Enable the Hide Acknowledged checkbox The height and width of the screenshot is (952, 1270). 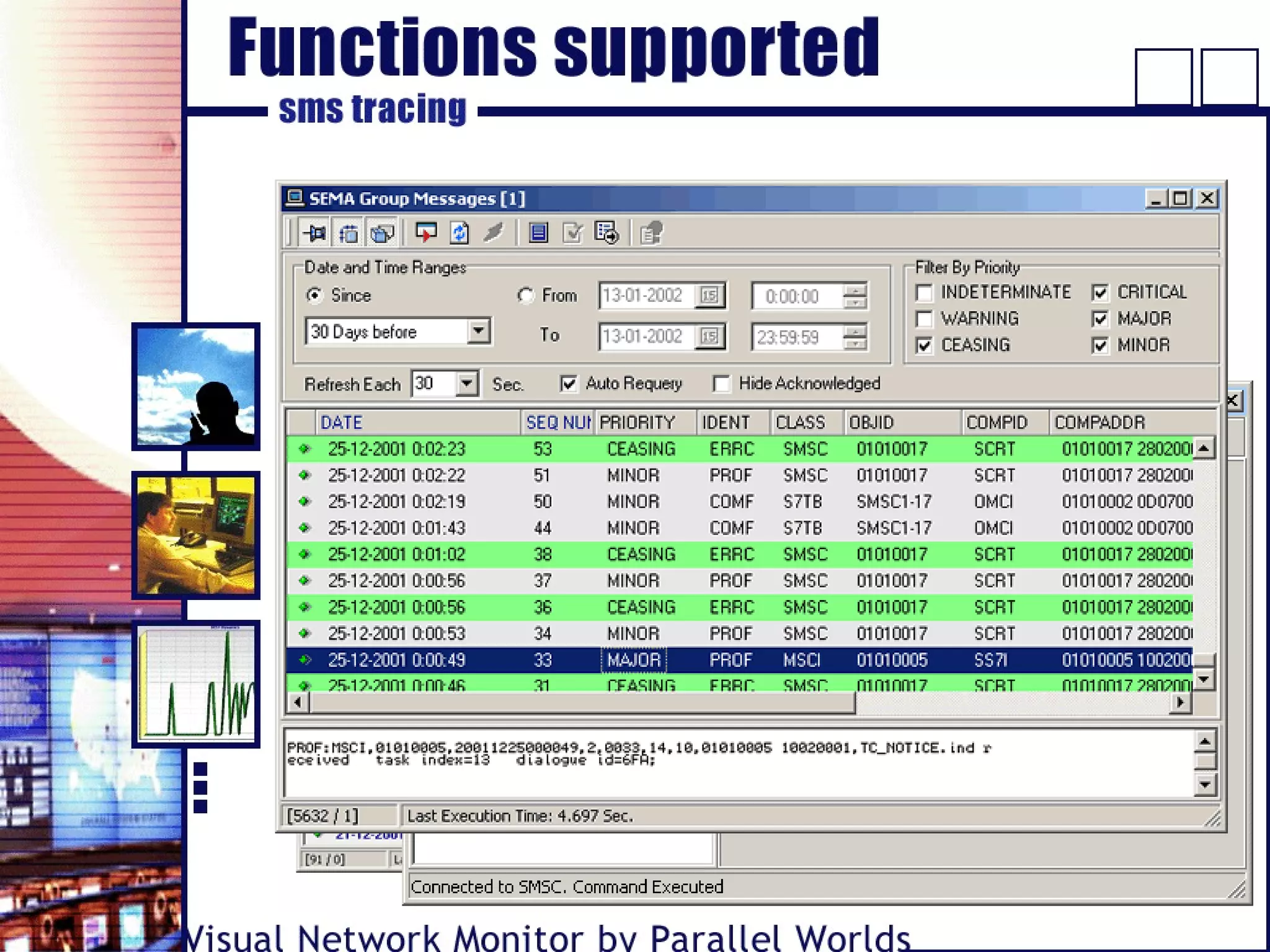coord(721,384)
